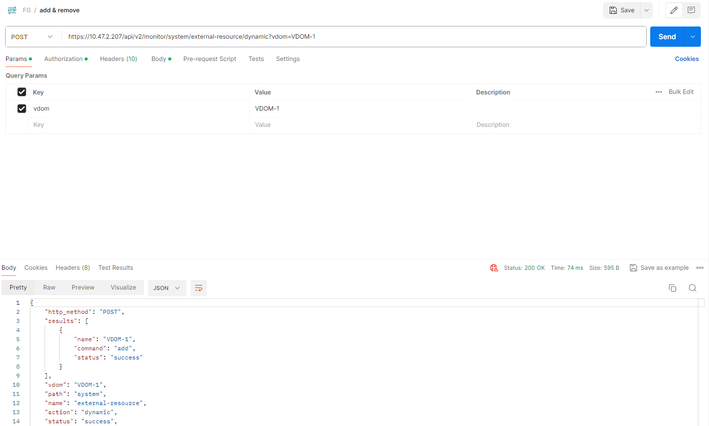Screen dimensions: 709x426
Task: Select the Raw view
Action: tap(49, 288)
